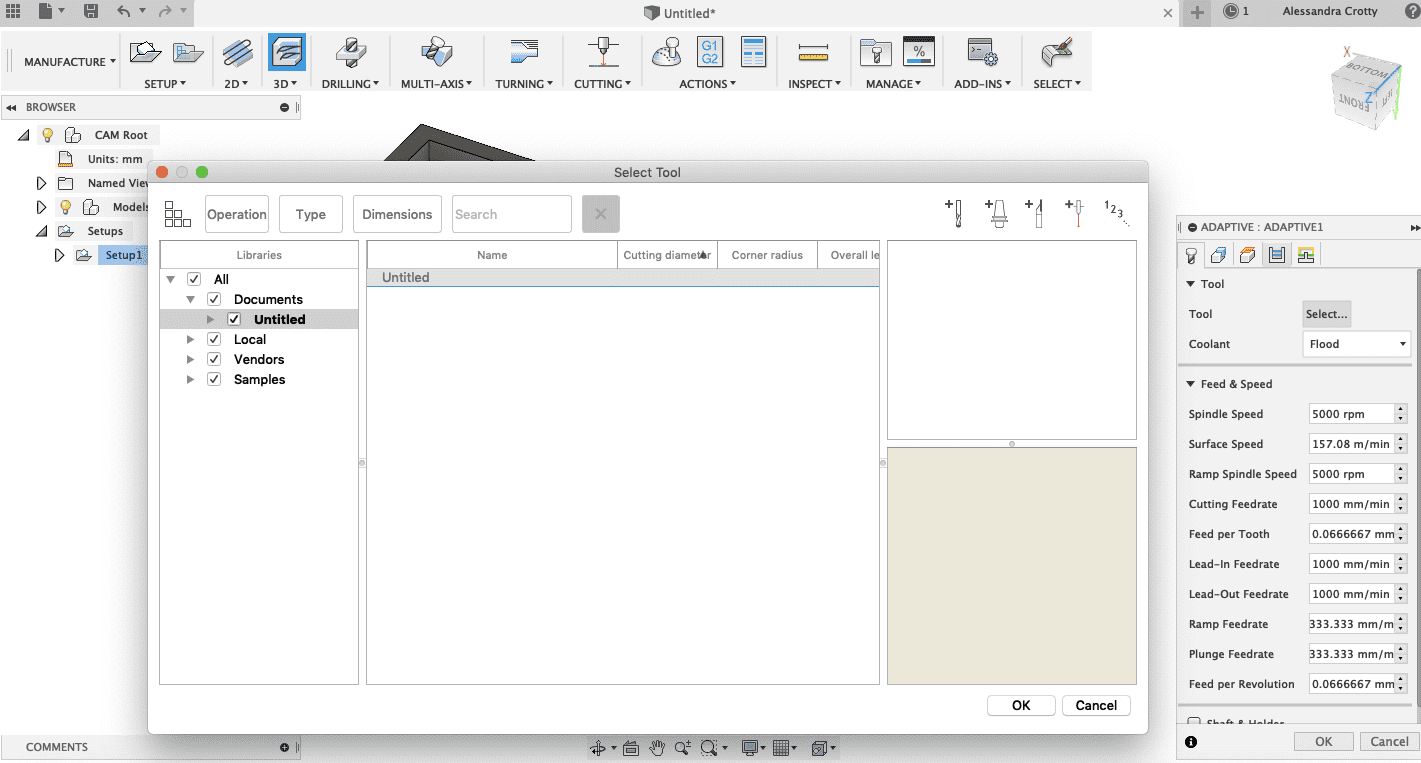Screen dimensions: 1421x763
Task: Open the DRILLING menu
Action: tap(350, 84)
